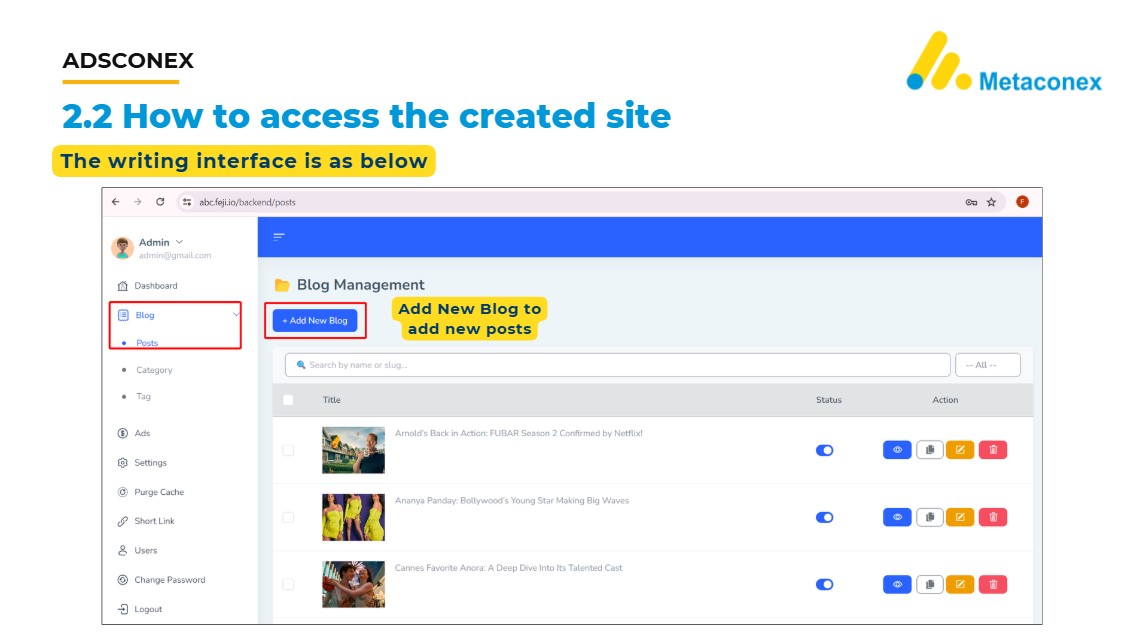Focus the 'Search by name or slug' field

click(x=617, y=365)
